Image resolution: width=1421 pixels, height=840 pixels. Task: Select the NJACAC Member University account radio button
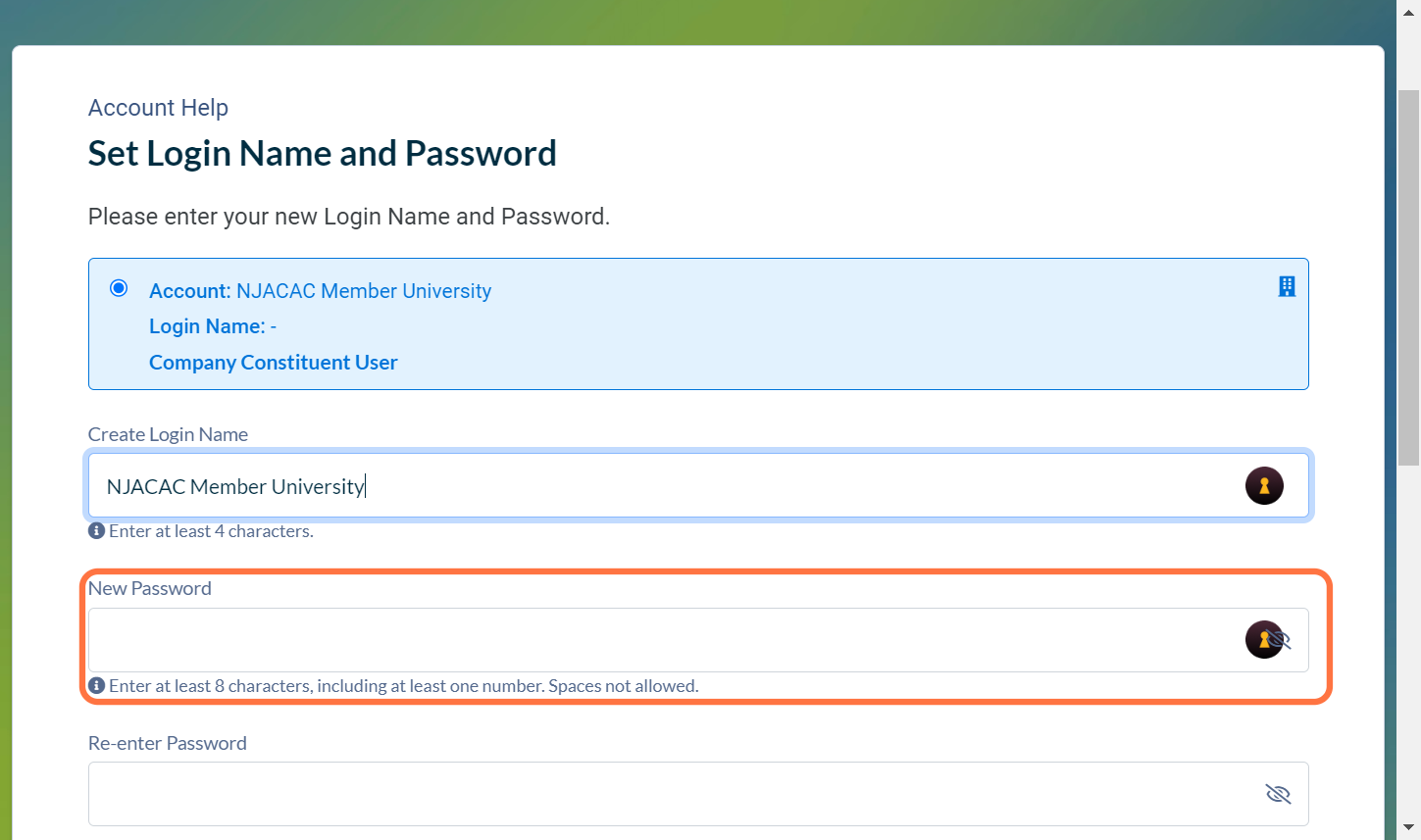tap(119, 288)
